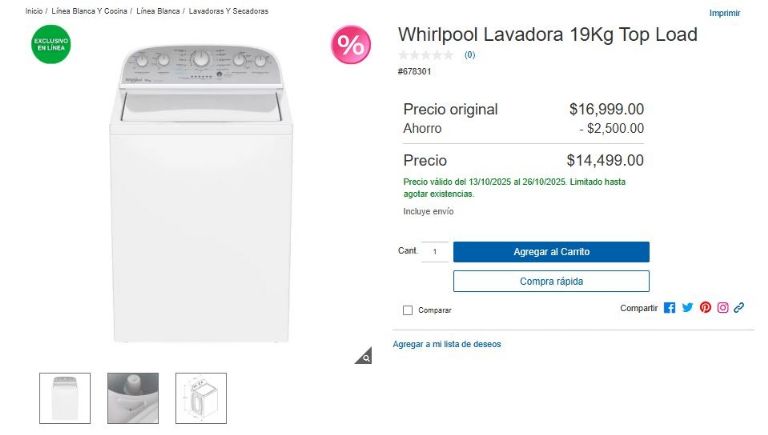This screenshot has height=435, width=768.
Task: Select the first washer front thumbnail
Action: [65, 398]
